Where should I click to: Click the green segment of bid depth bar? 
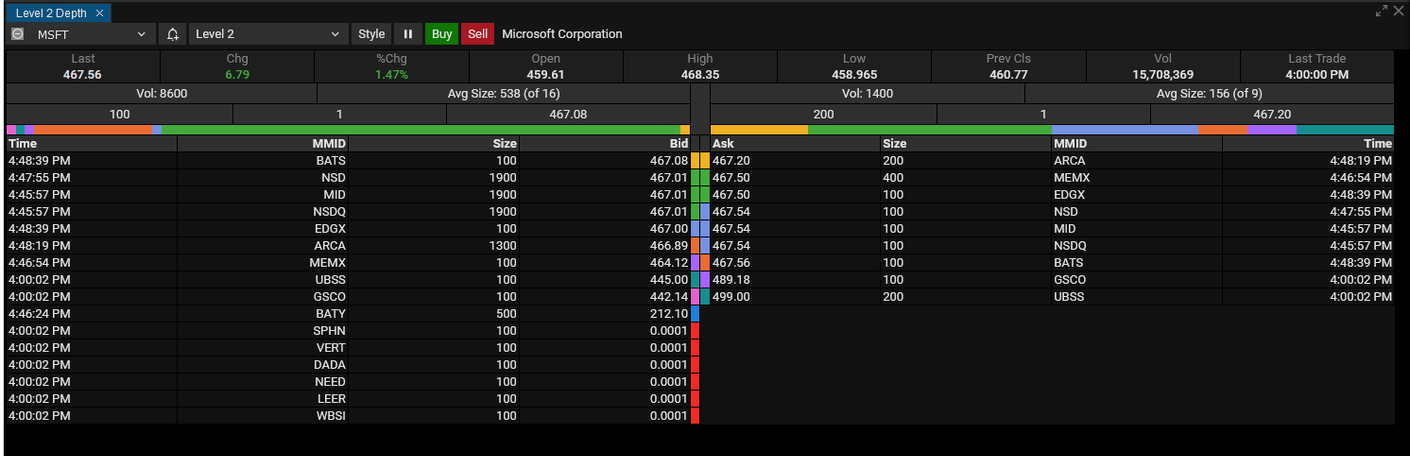[420, 130]
